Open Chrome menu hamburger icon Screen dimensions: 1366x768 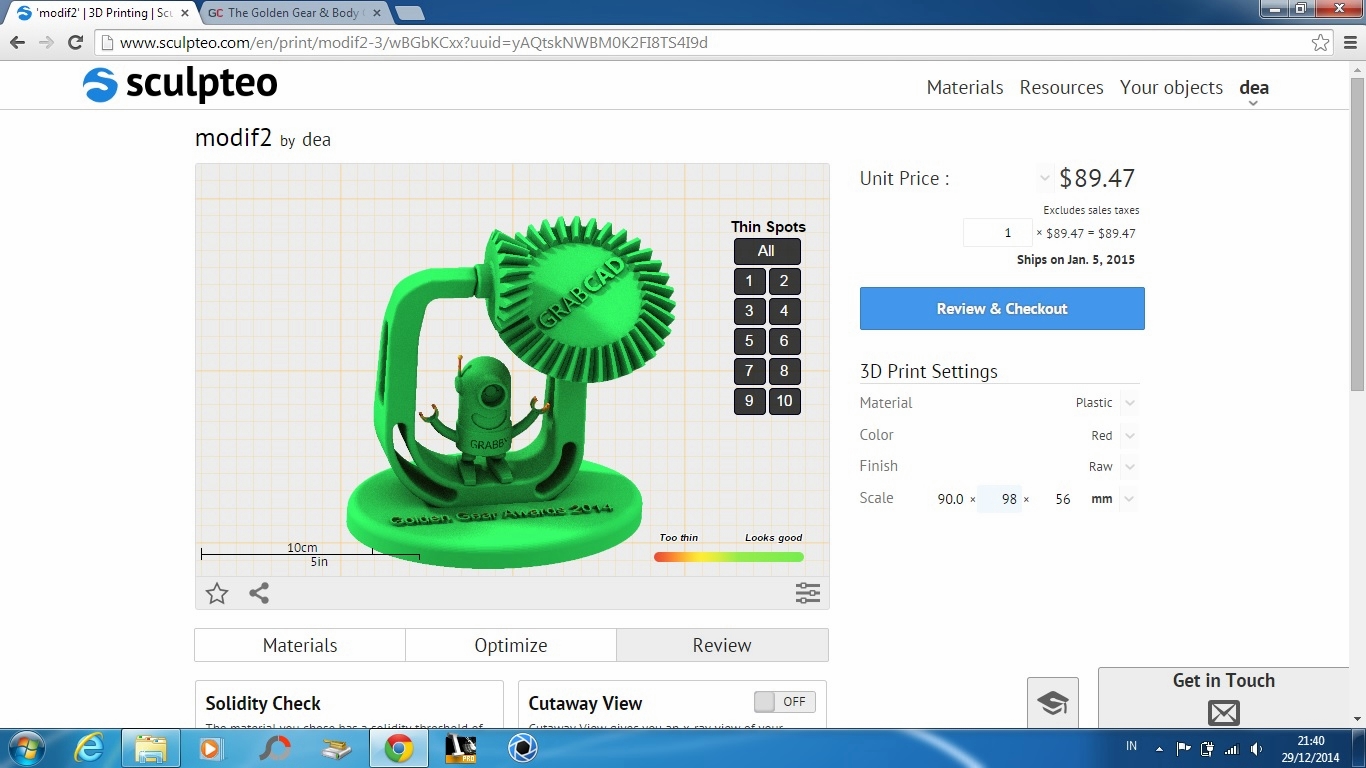pos(1349,43)
